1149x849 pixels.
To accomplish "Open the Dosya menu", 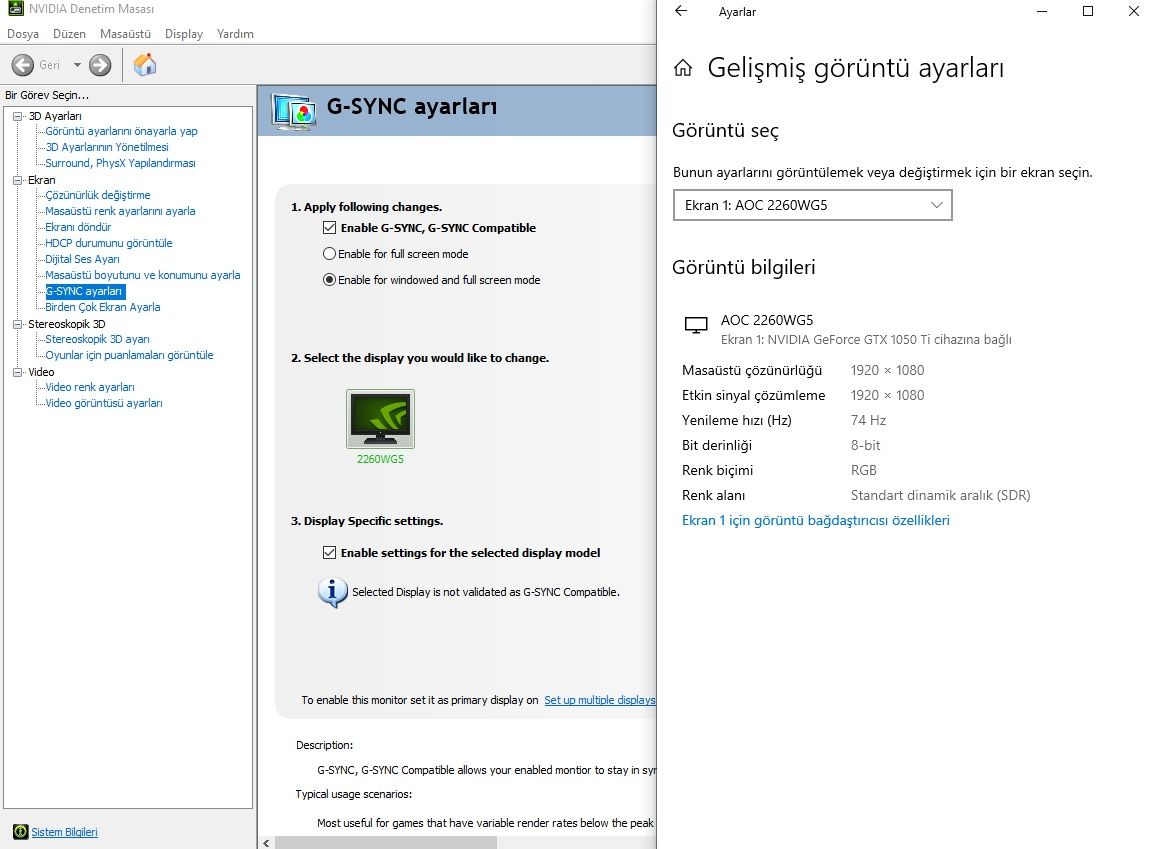I will (23, 34).
